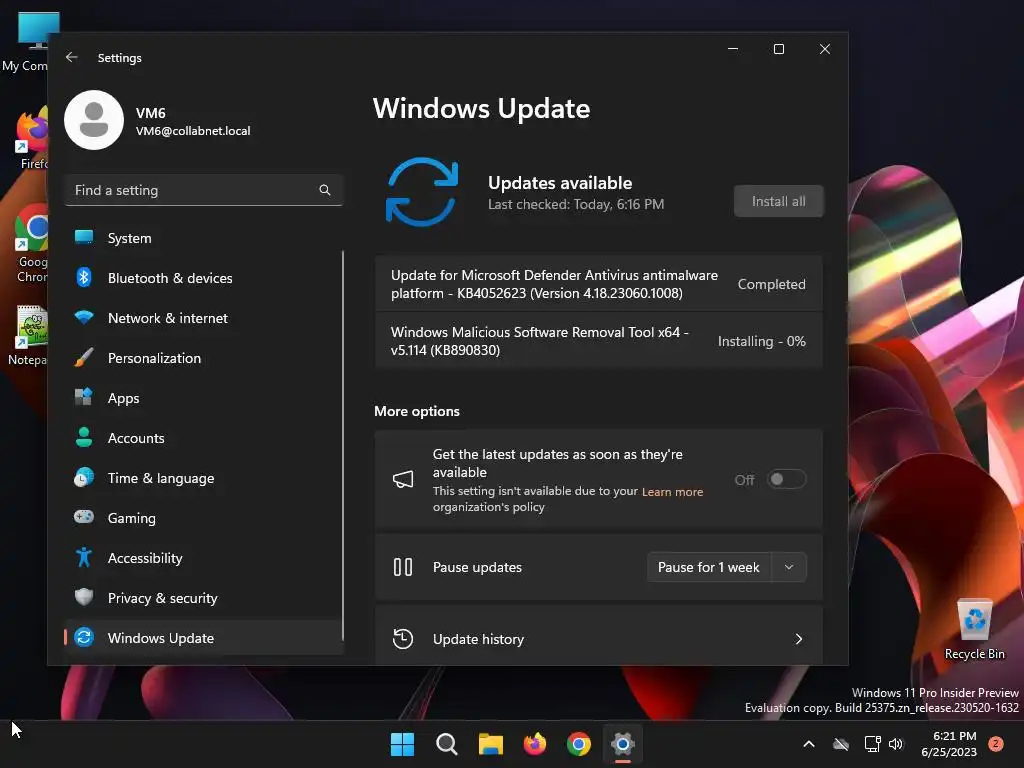
Task: Click the Find a setting search box
Action: coord(204,190)
